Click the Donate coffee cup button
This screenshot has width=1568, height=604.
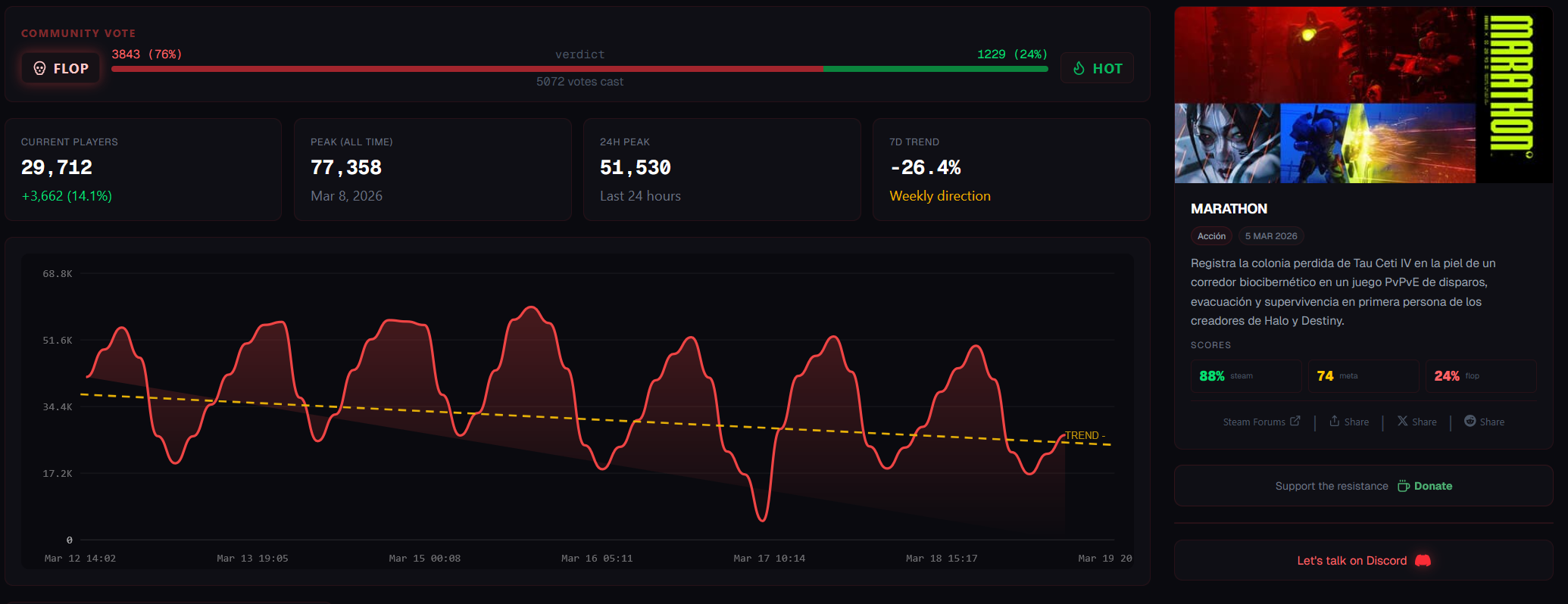[x=1425, y=486]
